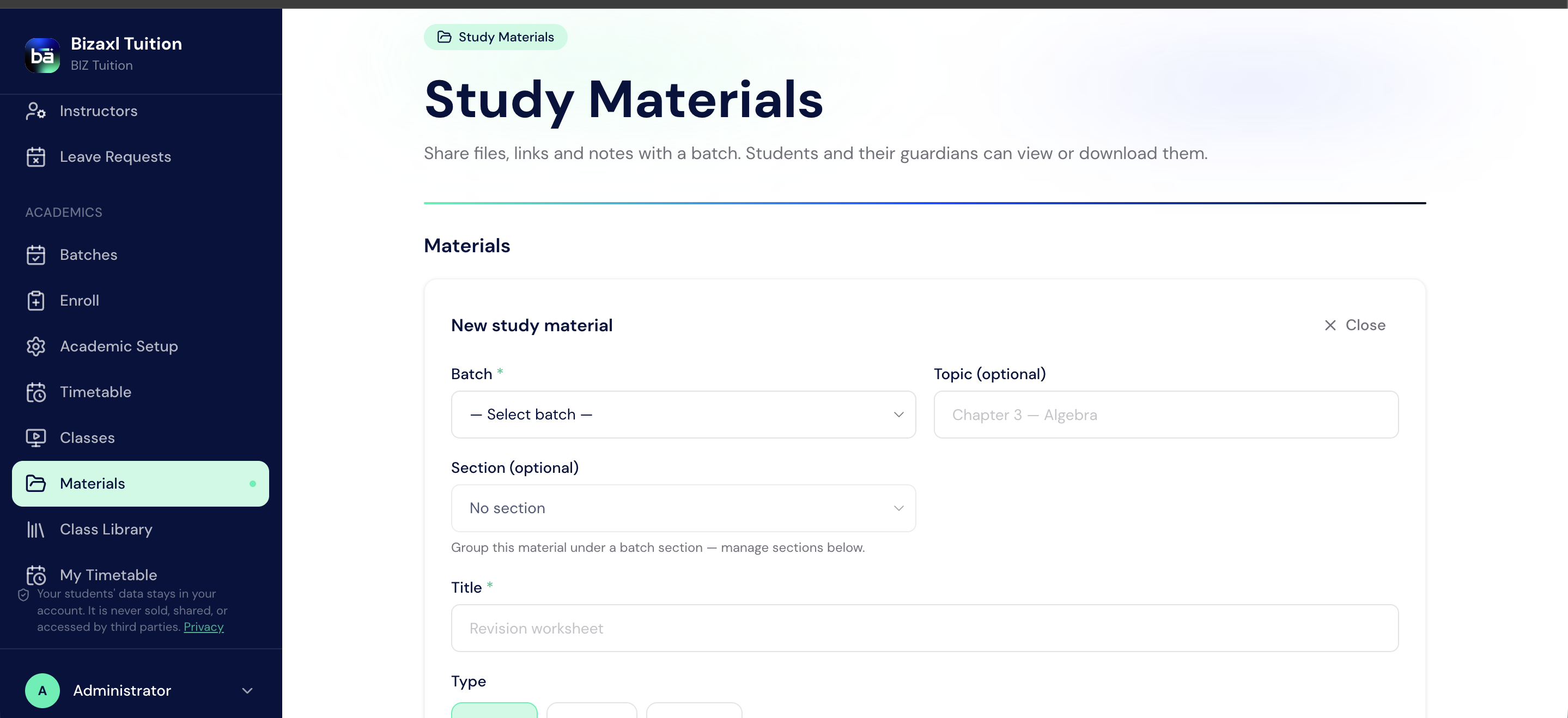Open My Timetable

(x=141, y=575)
